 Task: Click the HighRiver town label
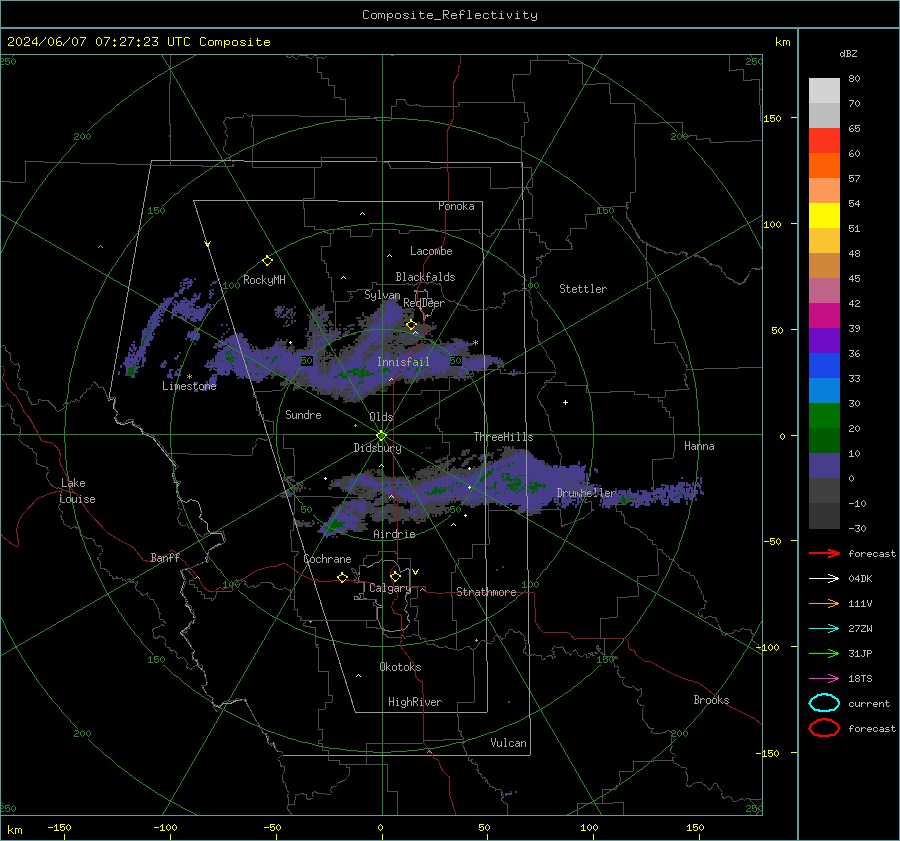coord(415,702)
